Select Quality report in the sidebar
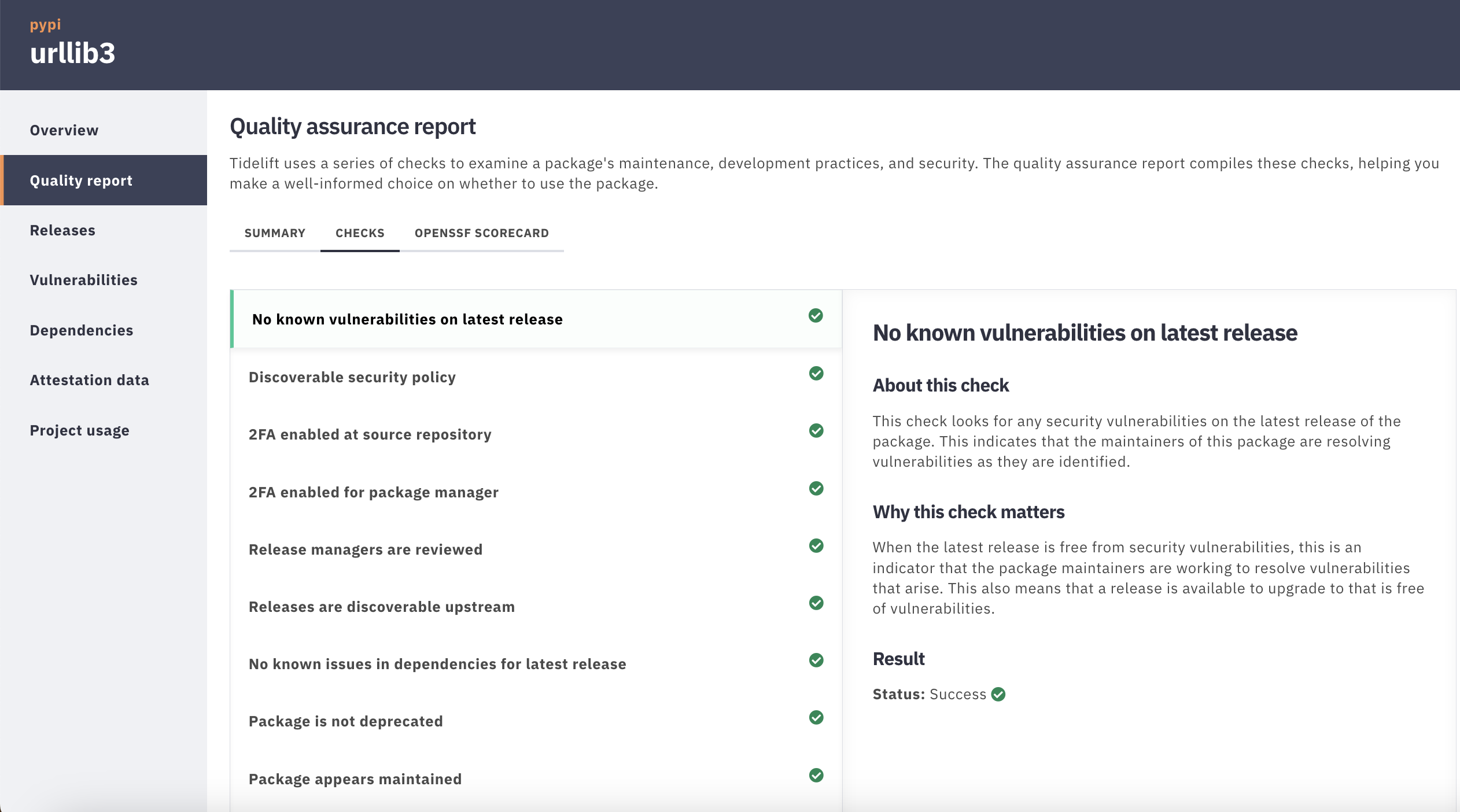 click(104, 180)
